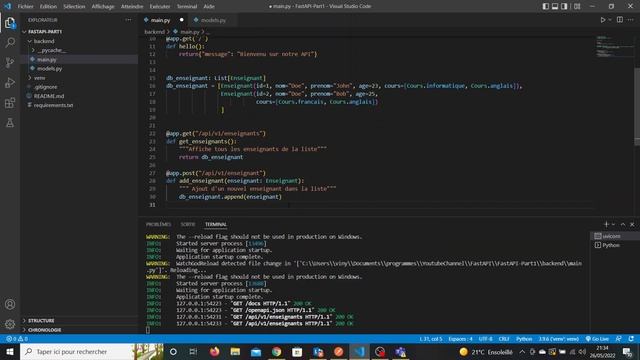The height and width of the screenshot is (360, 640).
Task: Open the Source Control view
Action: tap(10, 62)
